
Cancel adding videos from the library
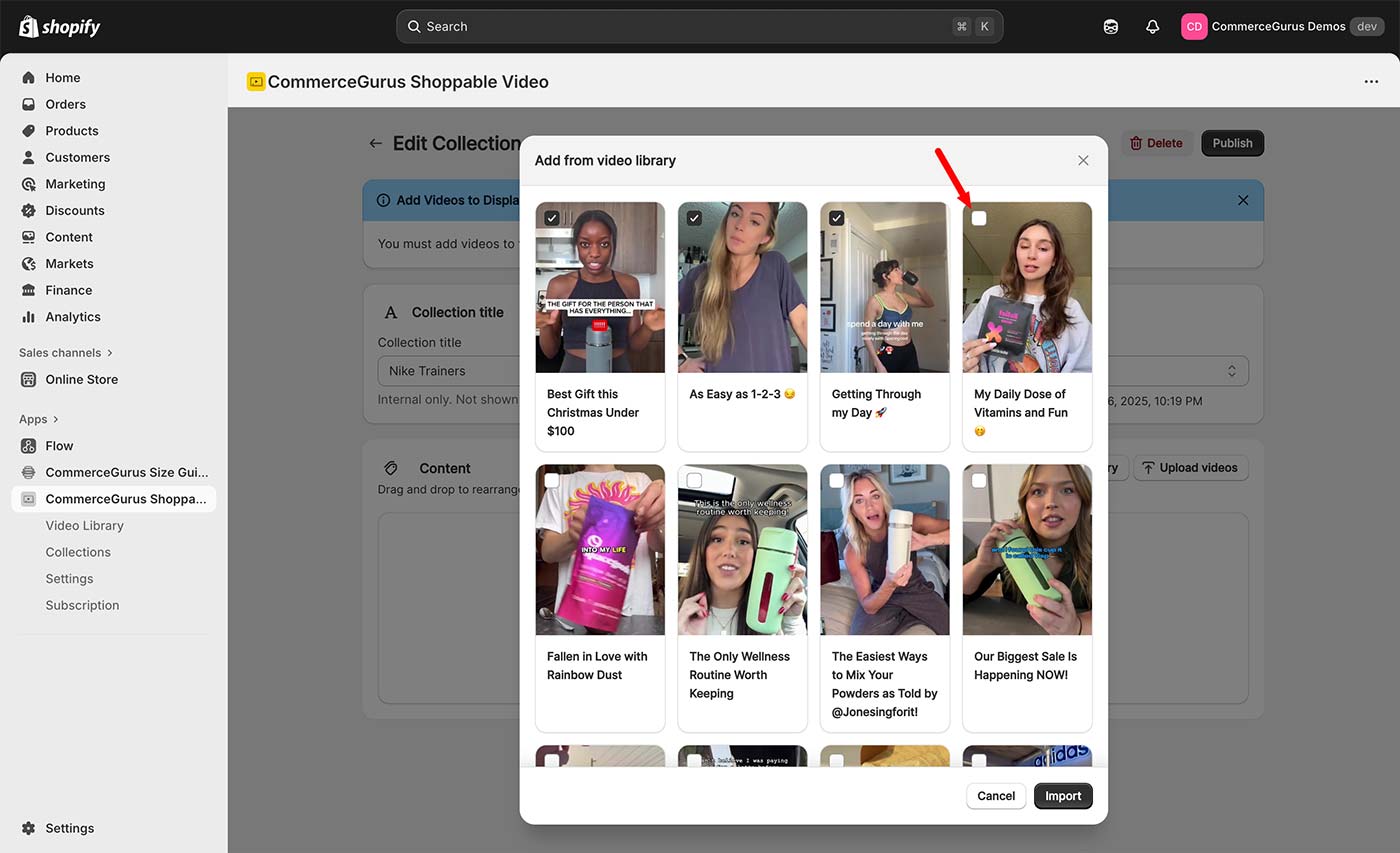click(x=995, y=796)
